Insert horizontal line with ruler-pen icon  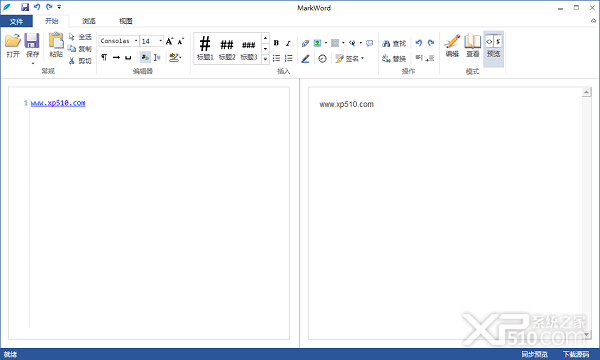click(305, 59)
